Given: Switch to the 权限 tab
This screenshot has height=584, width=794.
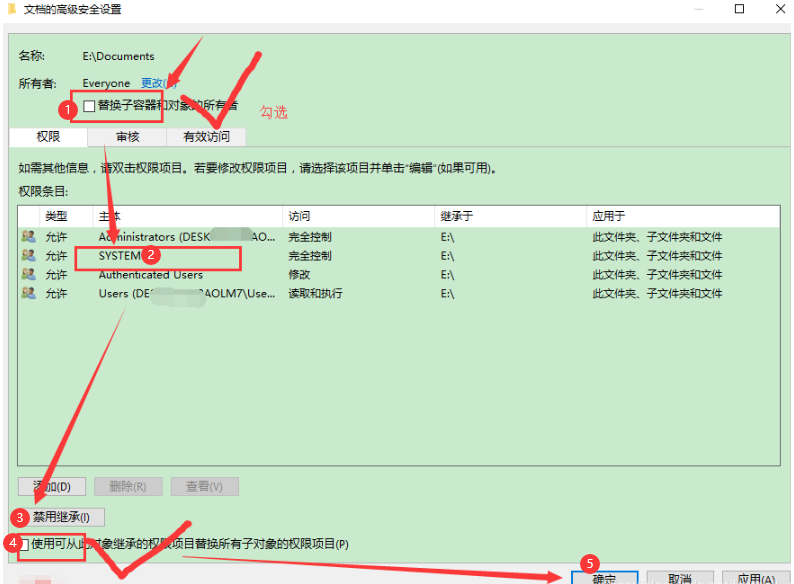Looking at the screenshot, I should click(x=48, y=137).
